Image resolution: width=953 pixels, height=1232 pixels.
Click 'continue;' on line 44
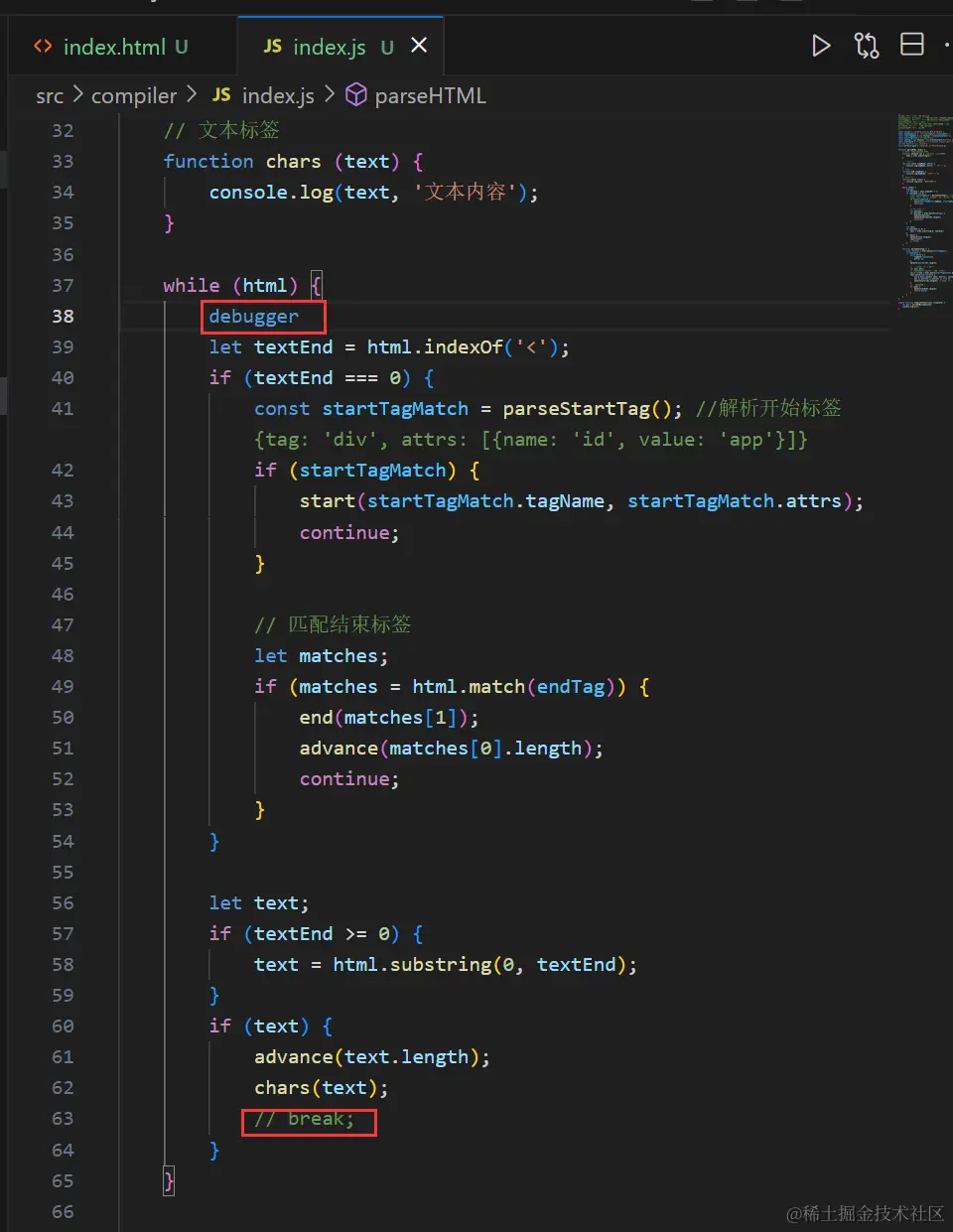(349, 533)
